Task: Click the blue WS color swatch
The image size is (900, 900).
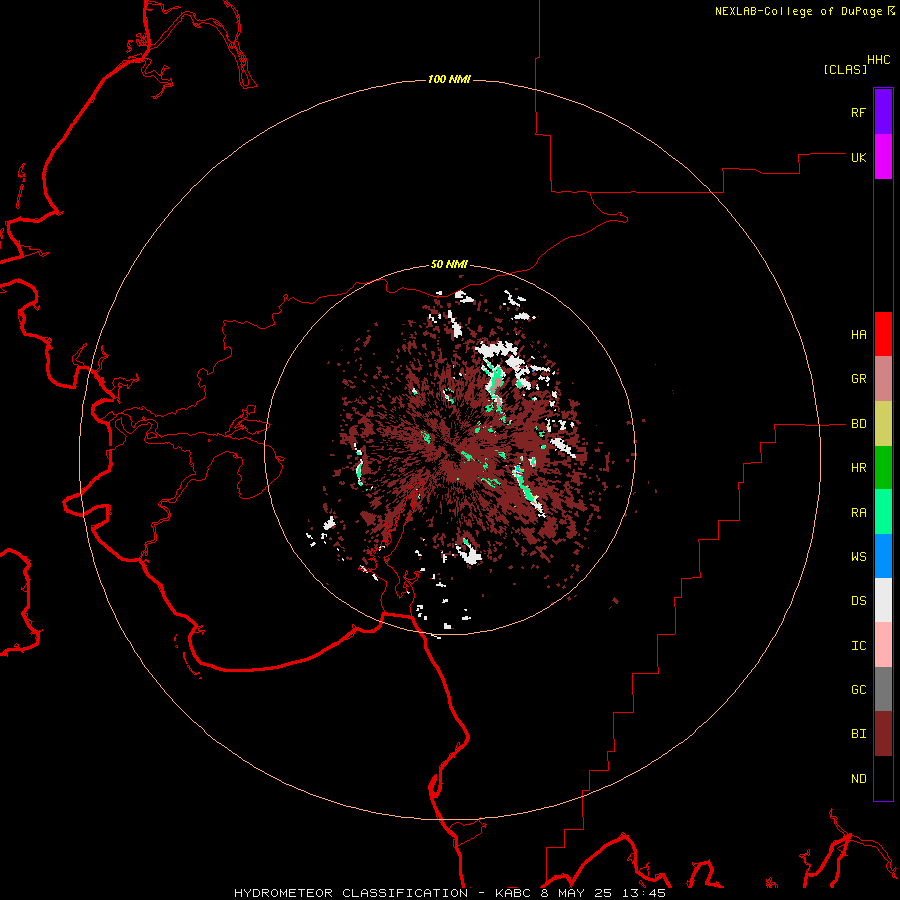Action: tap(883, 556)
